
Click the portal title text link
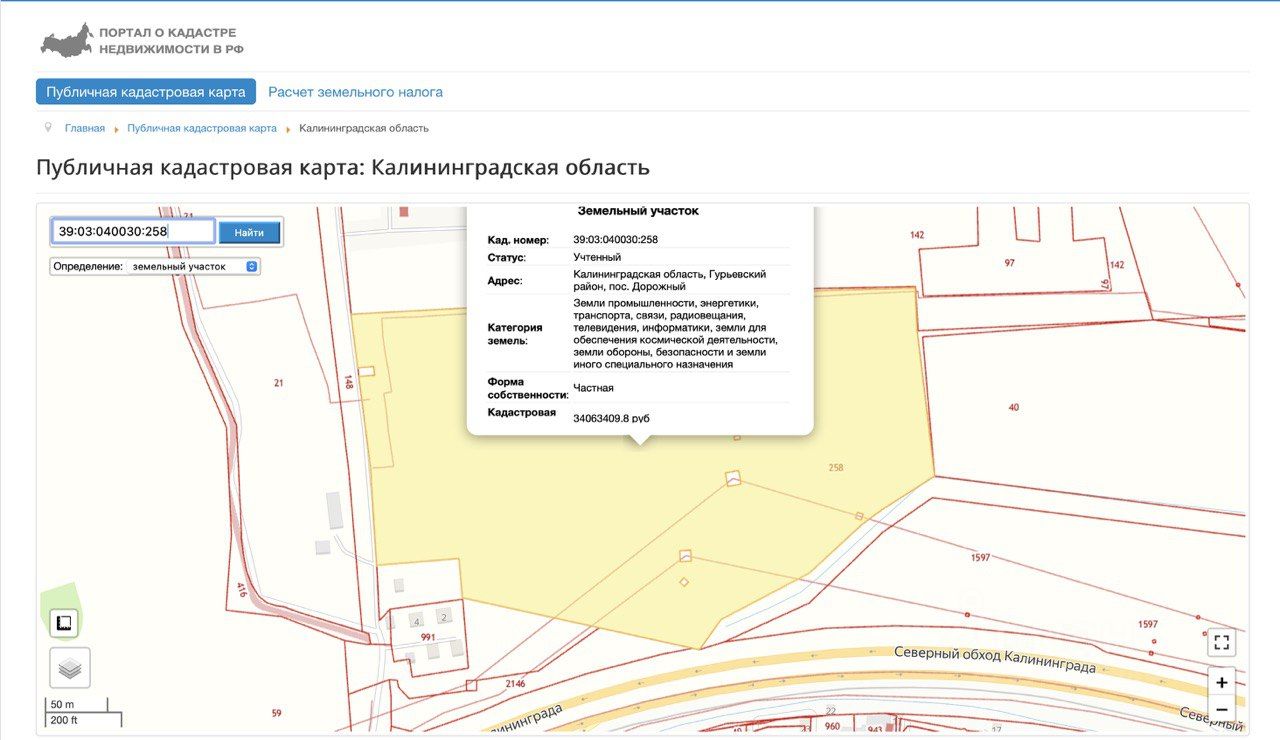point(171,41)
